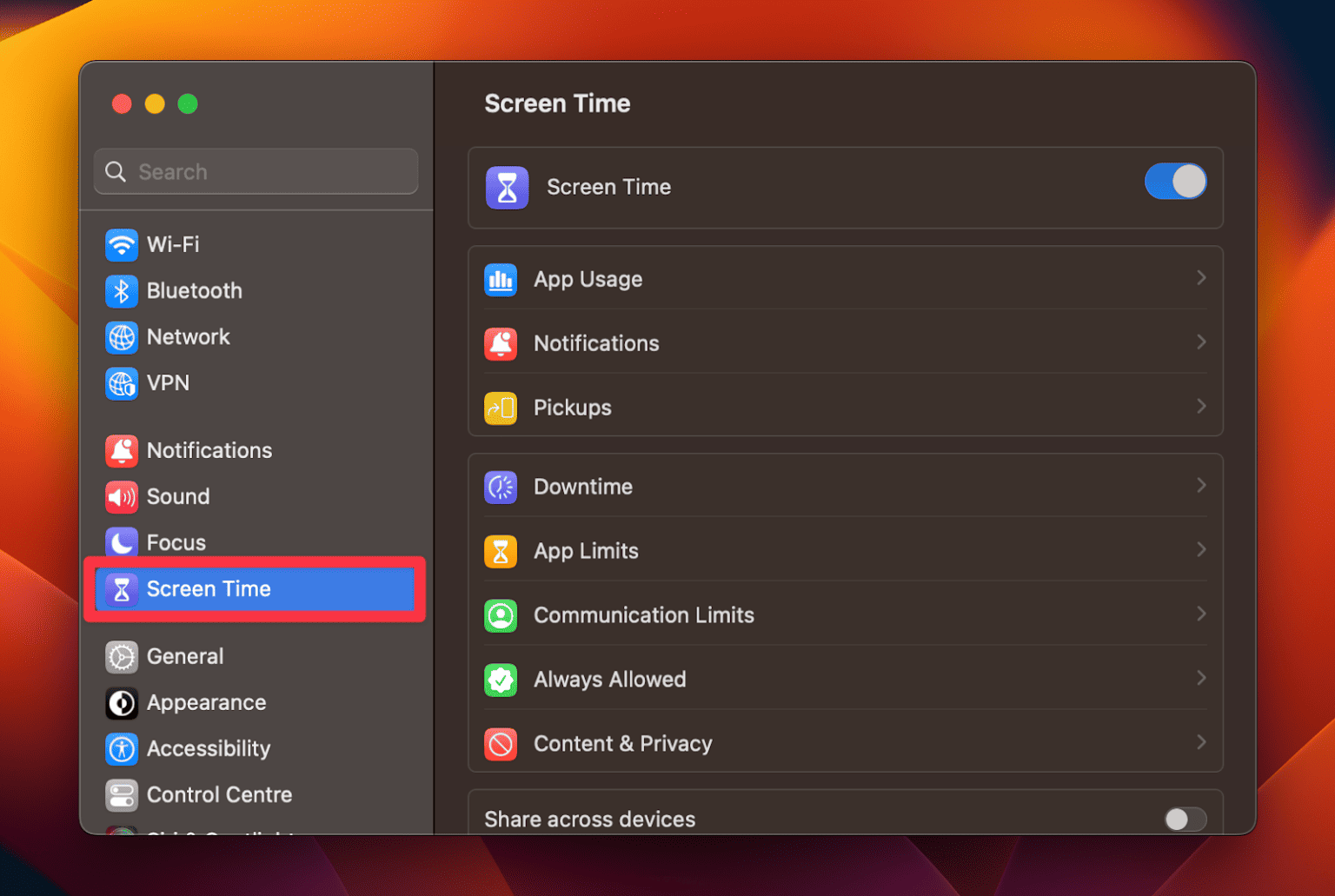Click inside the Search field
1335x896 pixels.
256,171
